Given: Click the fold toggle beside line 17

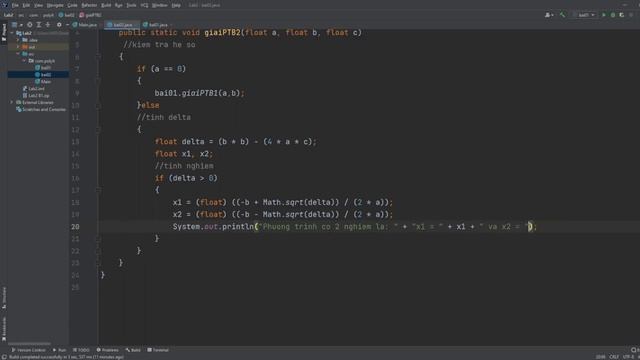Looking at the screenshot, I should pos(98,190).
